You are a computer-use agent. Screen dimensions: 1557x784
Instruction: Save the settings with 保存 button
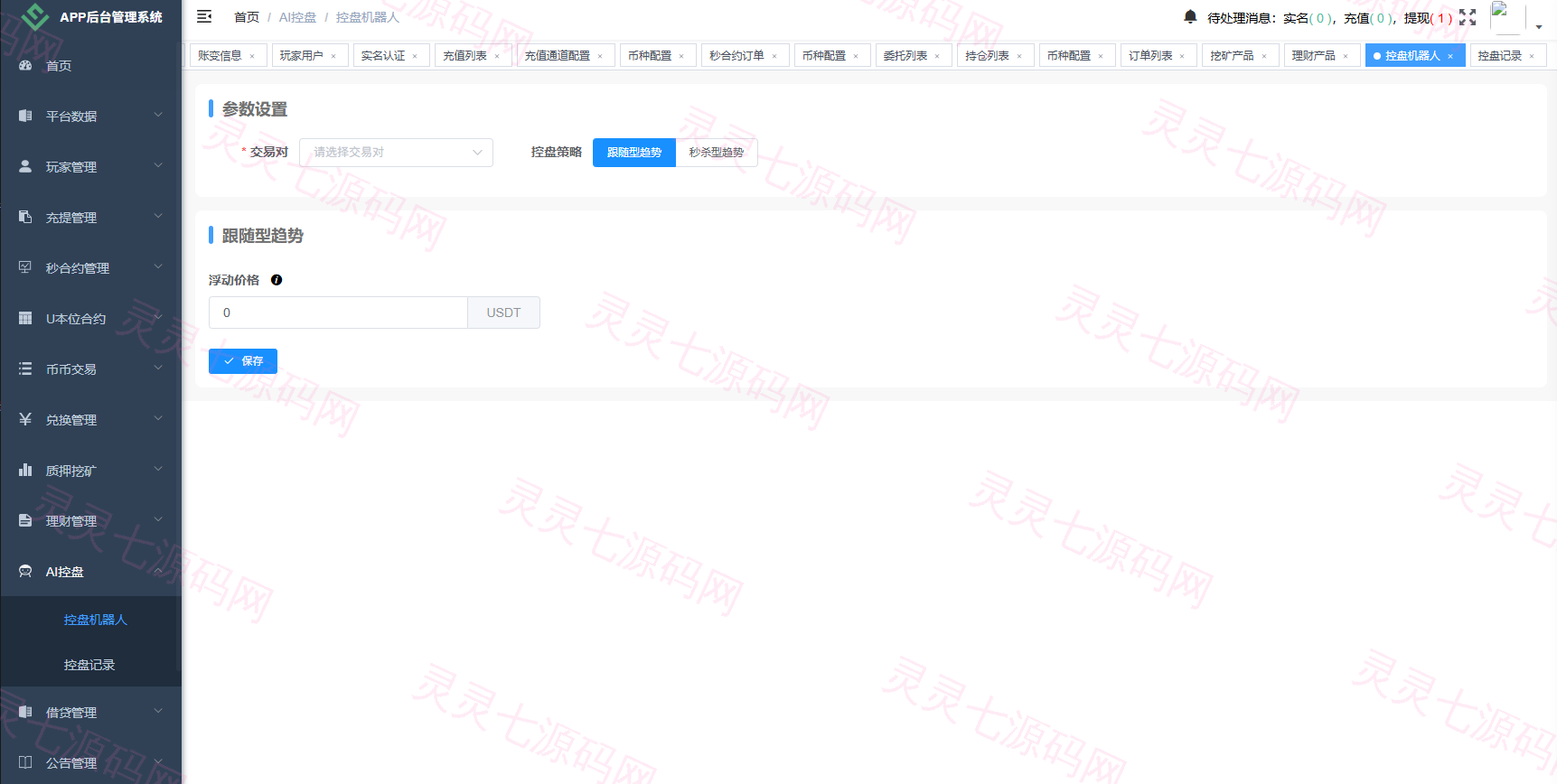(243, 361)
